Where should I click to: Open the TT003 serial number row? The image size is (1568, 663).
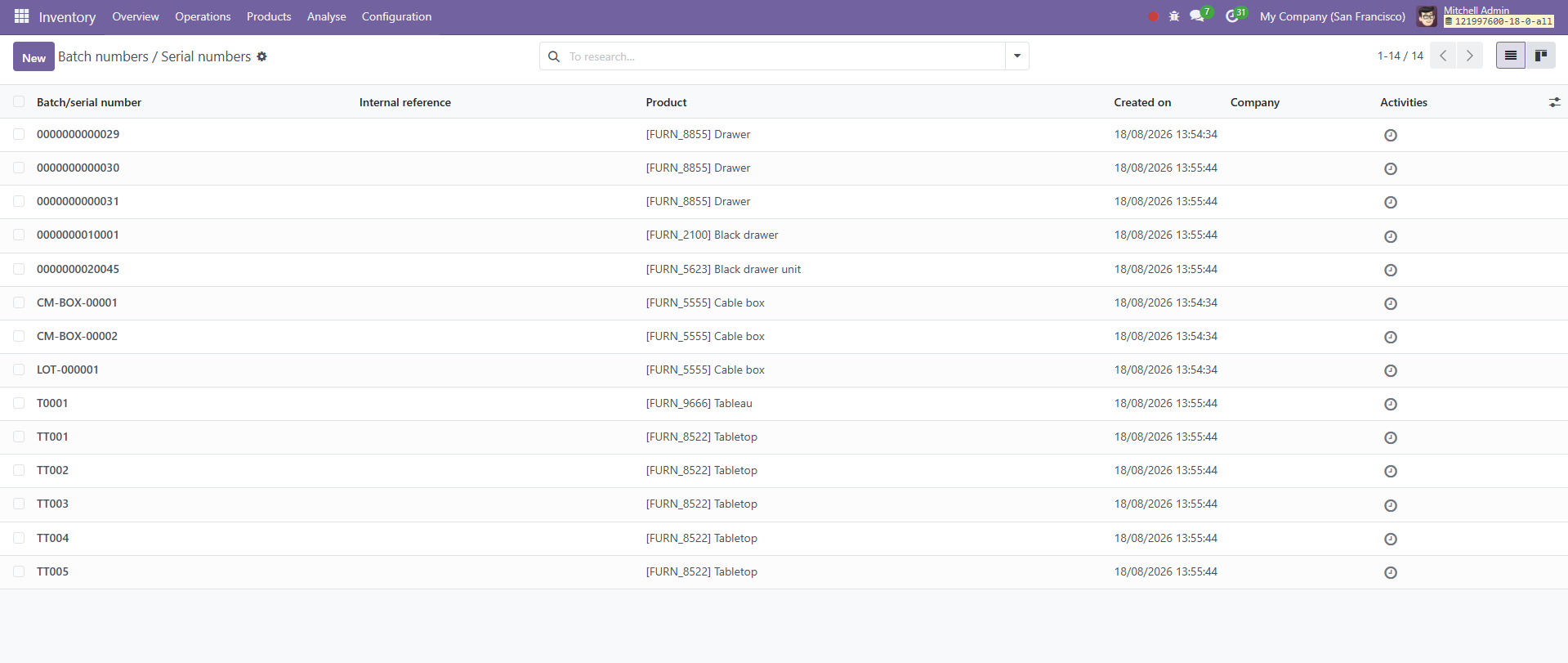[x=784, y=504]
